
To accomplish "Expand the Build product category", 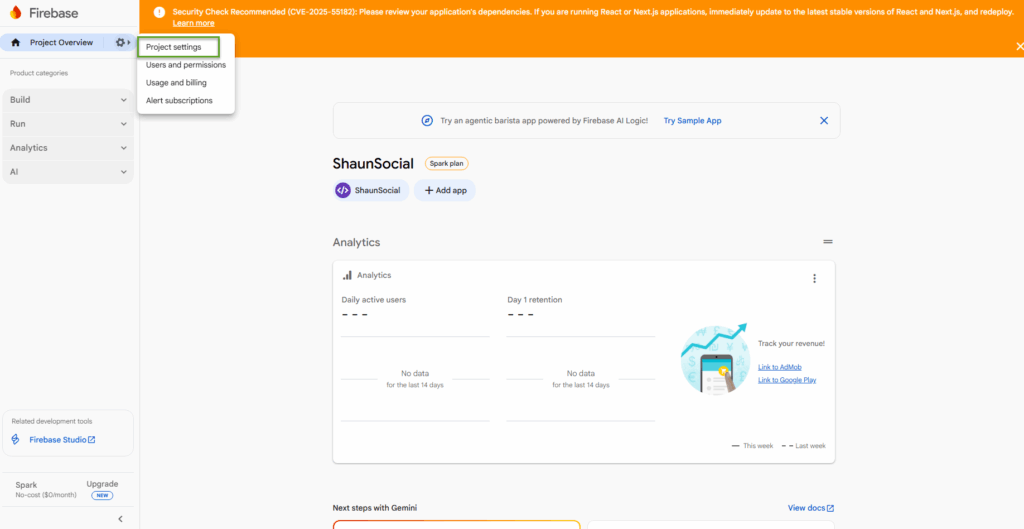I will pos(67,100).
